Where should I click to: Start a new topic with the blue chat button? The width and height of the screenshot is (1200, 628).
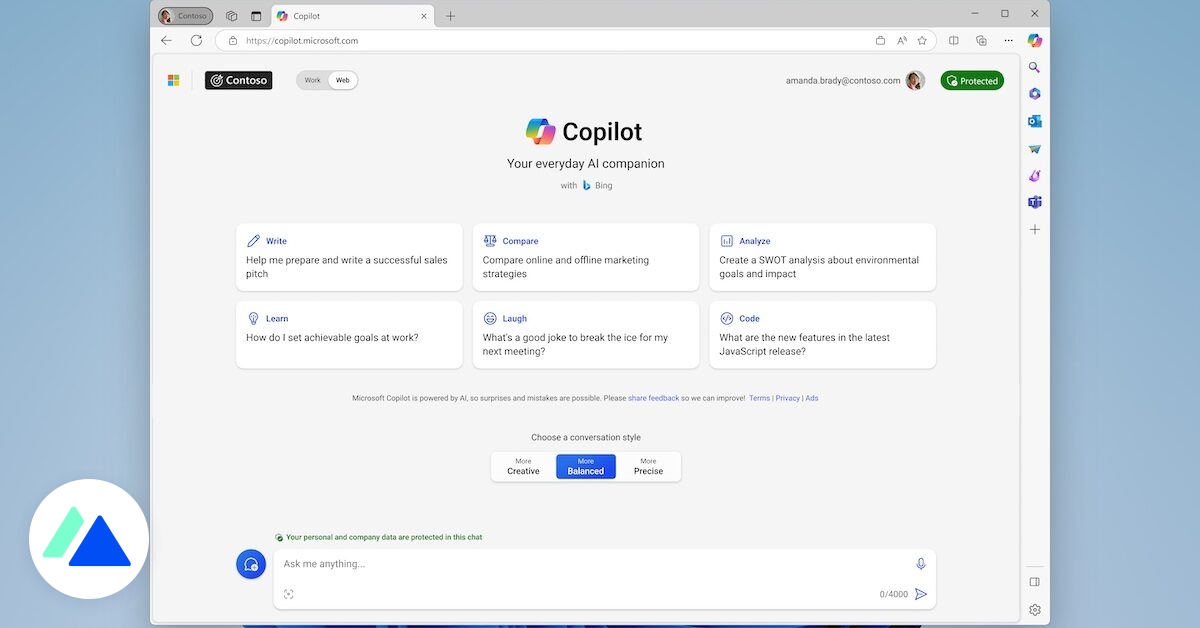point(251,564)
